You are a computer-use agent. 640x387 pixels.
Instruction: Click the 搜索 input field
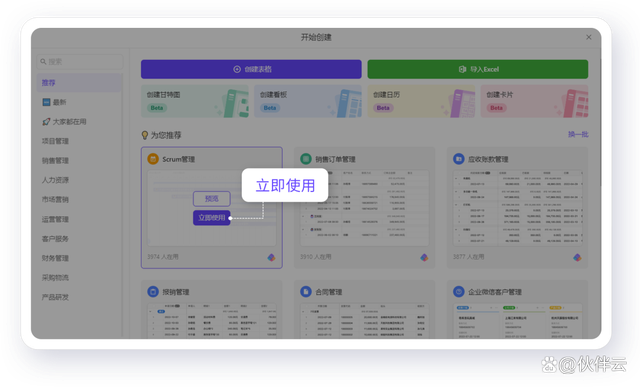[x=80, y=62]
